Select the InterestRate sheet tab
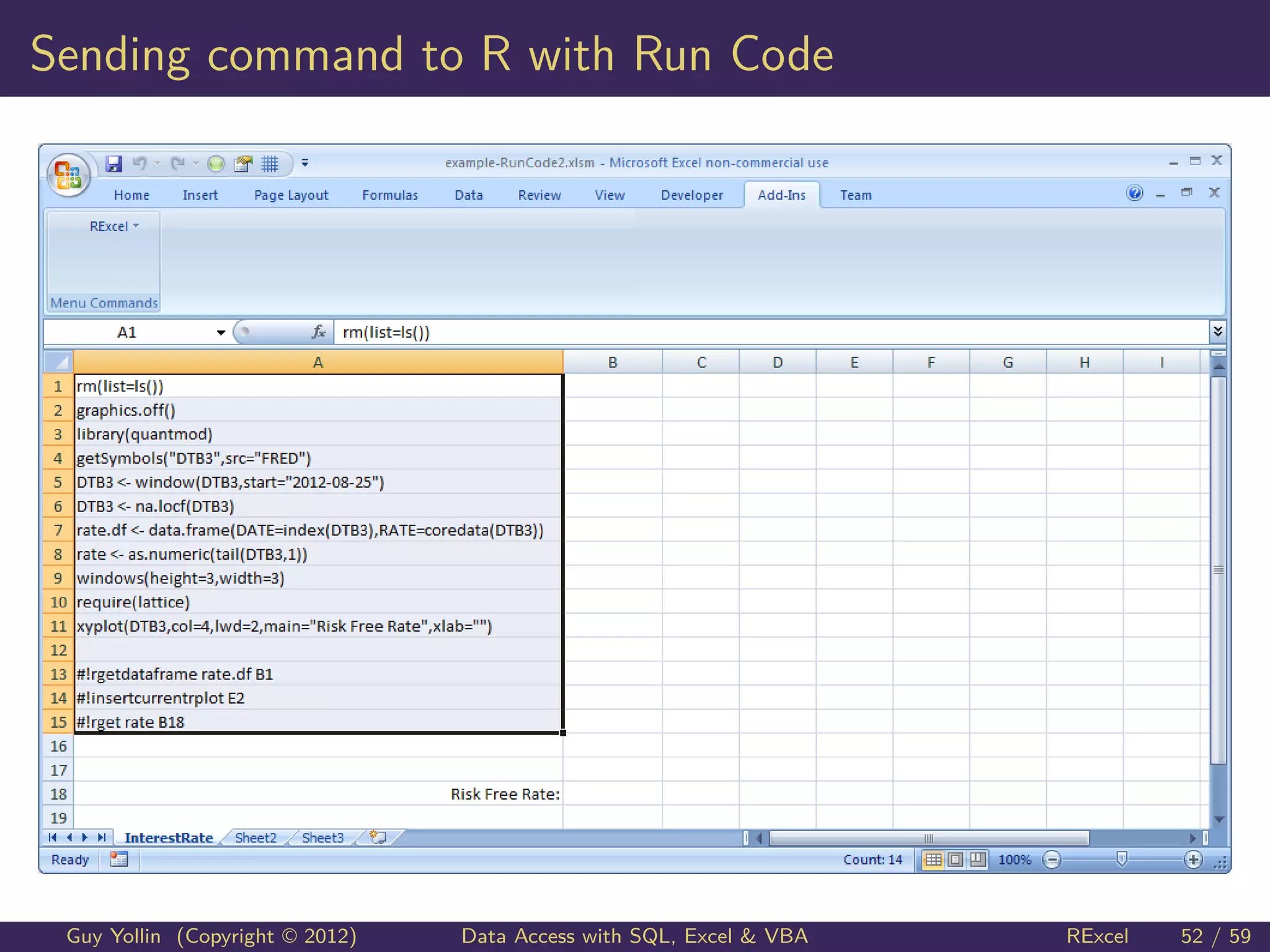The width and height of the screenshot is (1270, 952). (x=168, y=838)
